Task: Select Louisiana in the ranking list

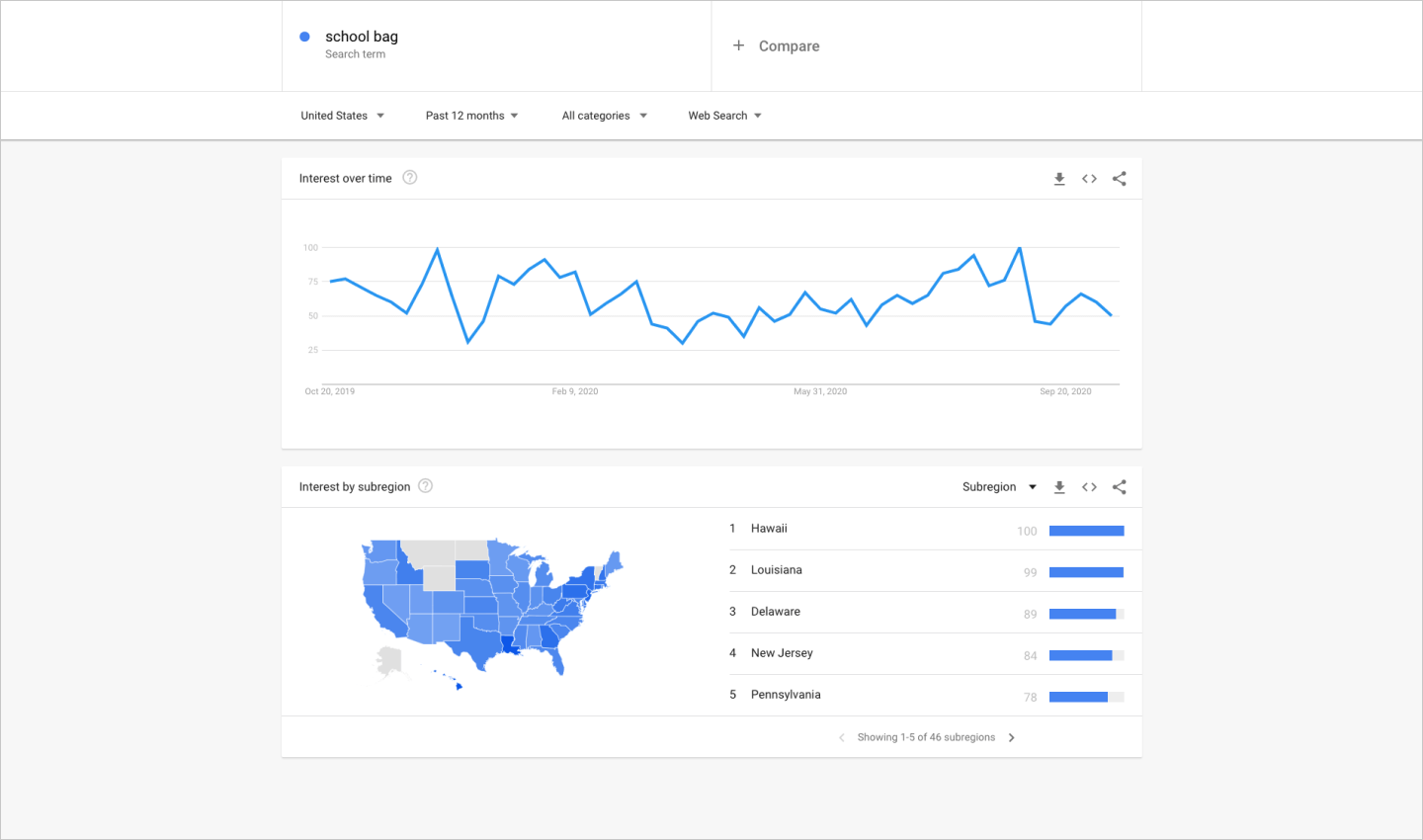Action: pos(777,569)
